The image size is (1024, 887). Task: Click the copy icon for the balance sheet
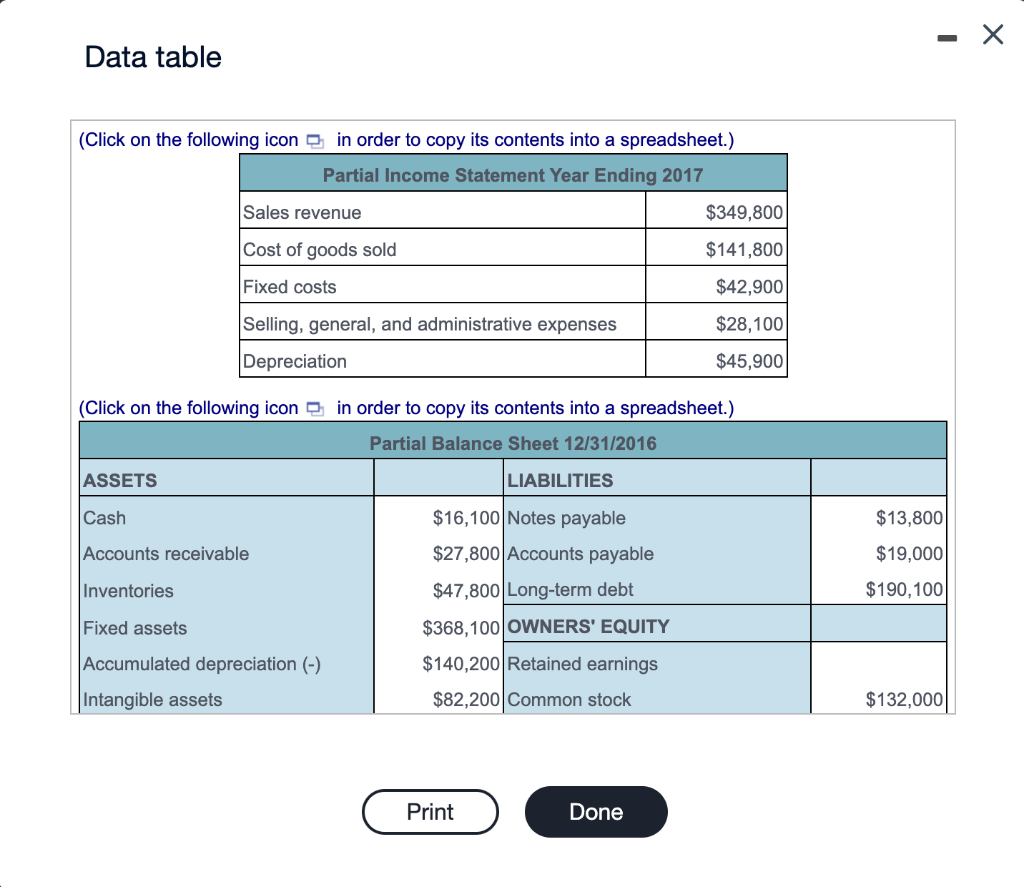[x=315, y=408]
